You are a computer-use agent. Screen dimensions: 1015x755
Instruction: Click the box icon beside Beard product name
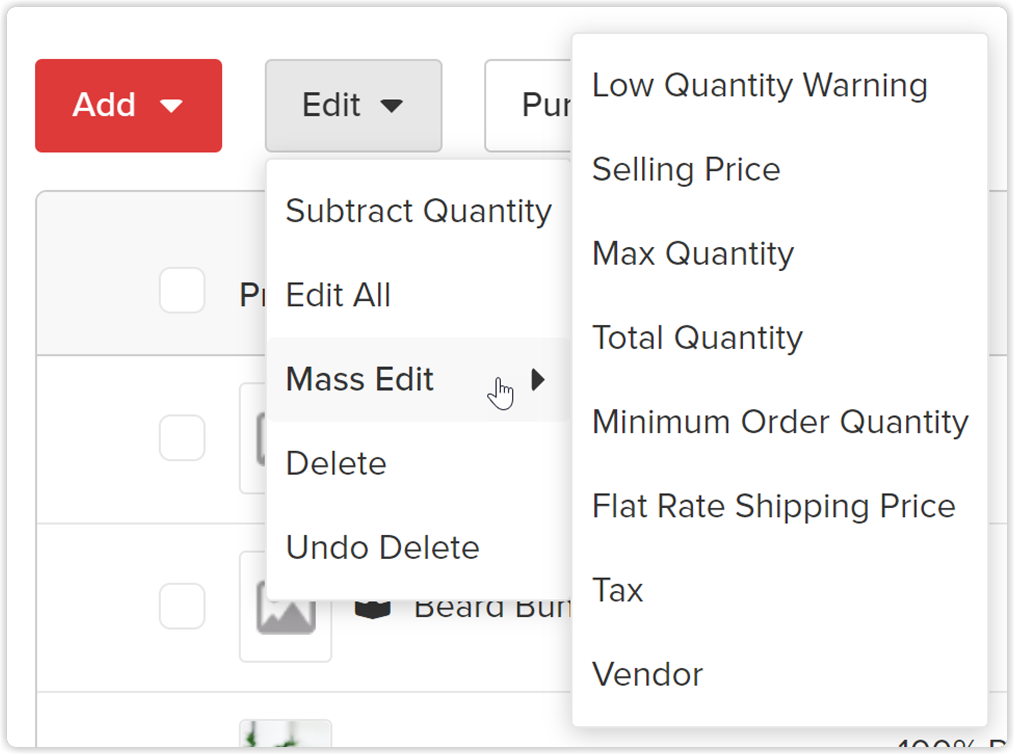point(372,609)
